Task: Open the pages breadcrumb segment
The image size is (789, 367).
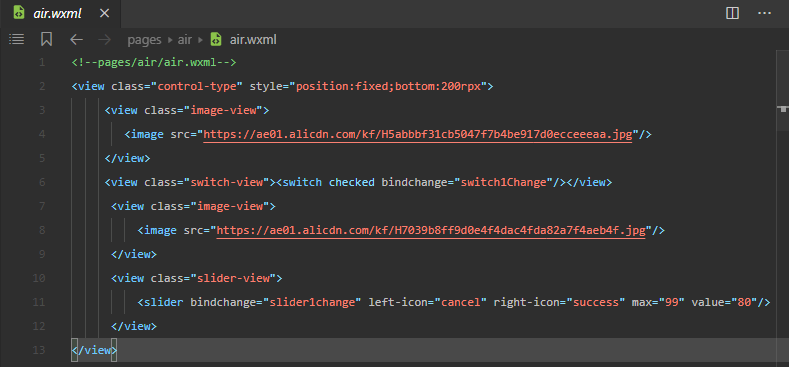Action: coord(144,40)
